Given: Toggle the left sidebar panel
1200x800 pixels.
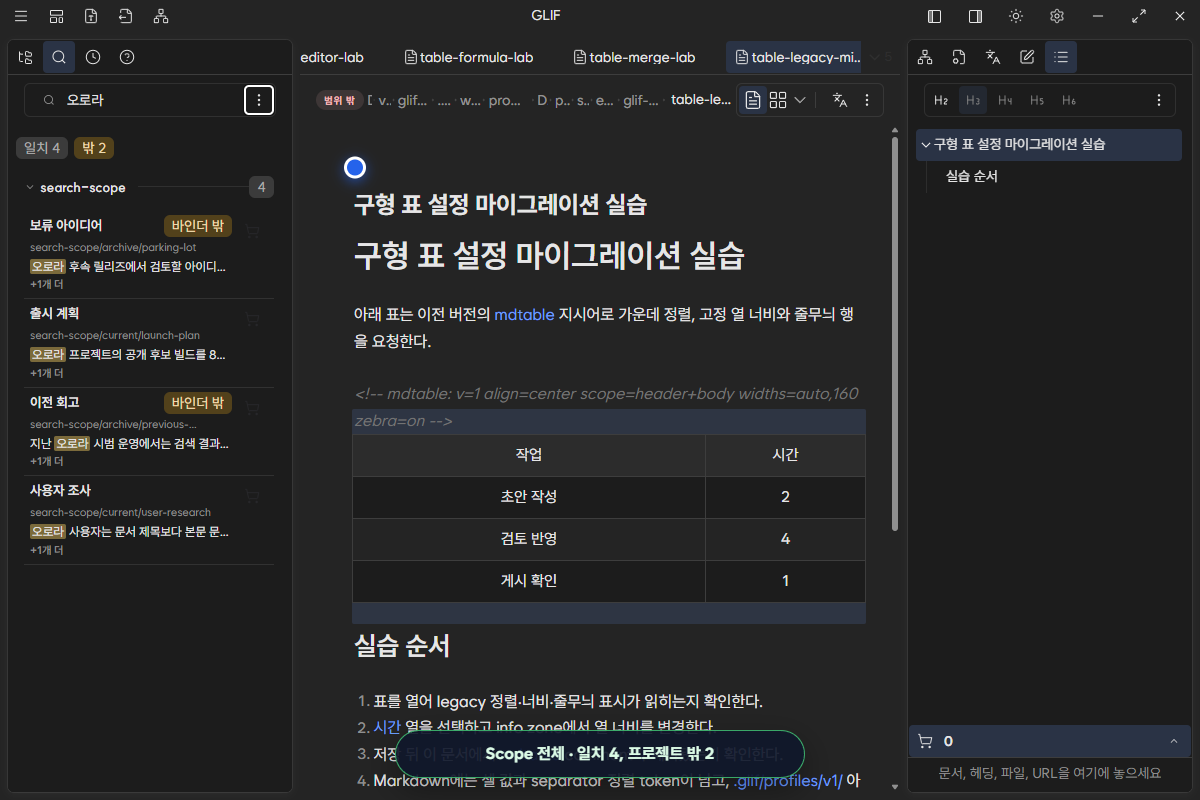Looking at the screenshot, I should 935,16.
